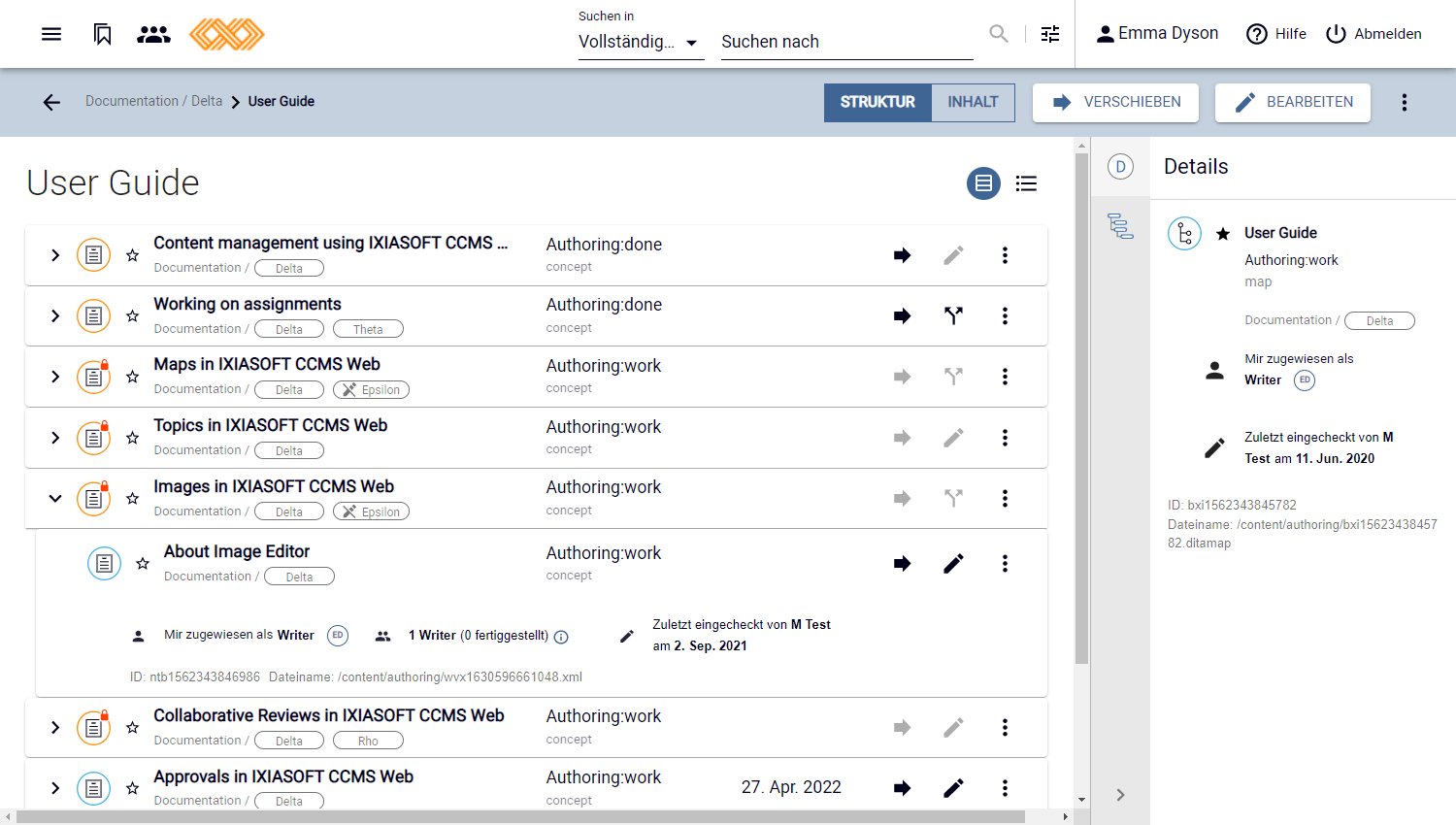This screenshot has width=1456, height=825.
Task: Expand 'Collaborative Reviews in IXIASOFT CCMS Web' row
Action: [x=55, y=727]
